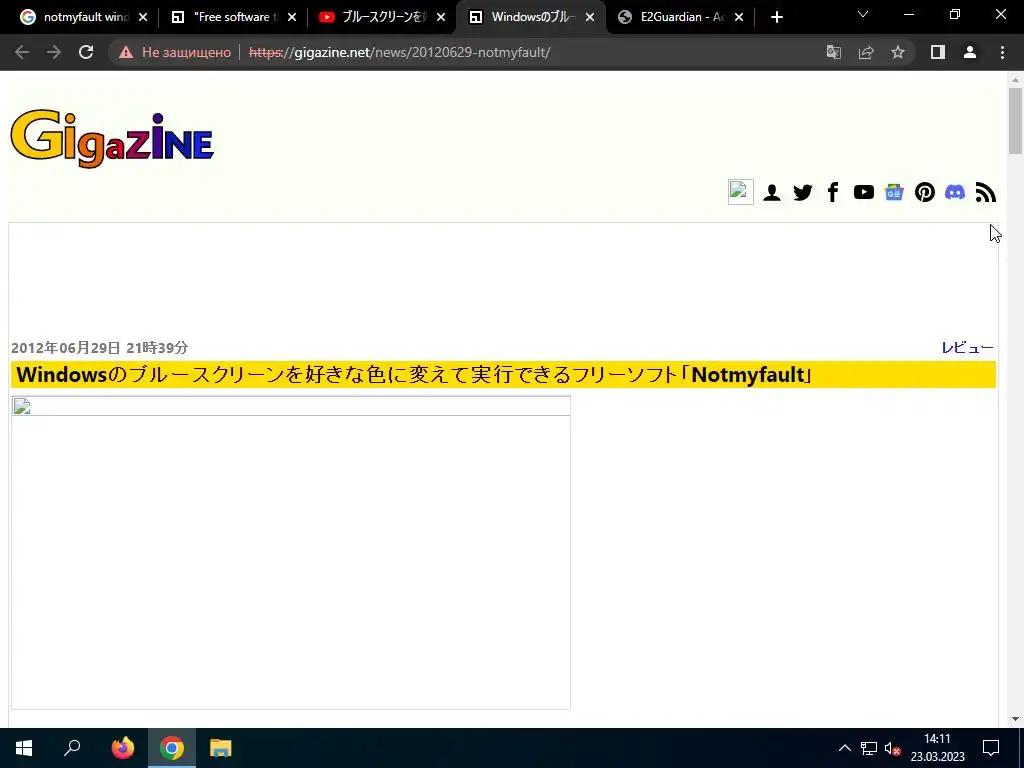
Task: Click the broken article image placeholder
Action: (291, 552)
